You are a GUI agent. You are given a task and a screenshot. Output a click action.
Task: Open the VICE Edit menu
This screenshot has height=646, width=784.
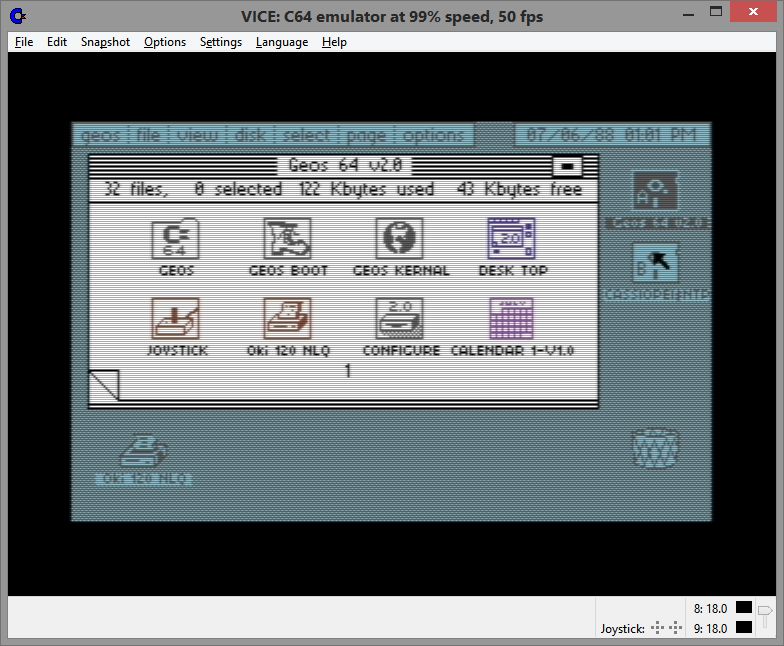[x=57, y=42]
